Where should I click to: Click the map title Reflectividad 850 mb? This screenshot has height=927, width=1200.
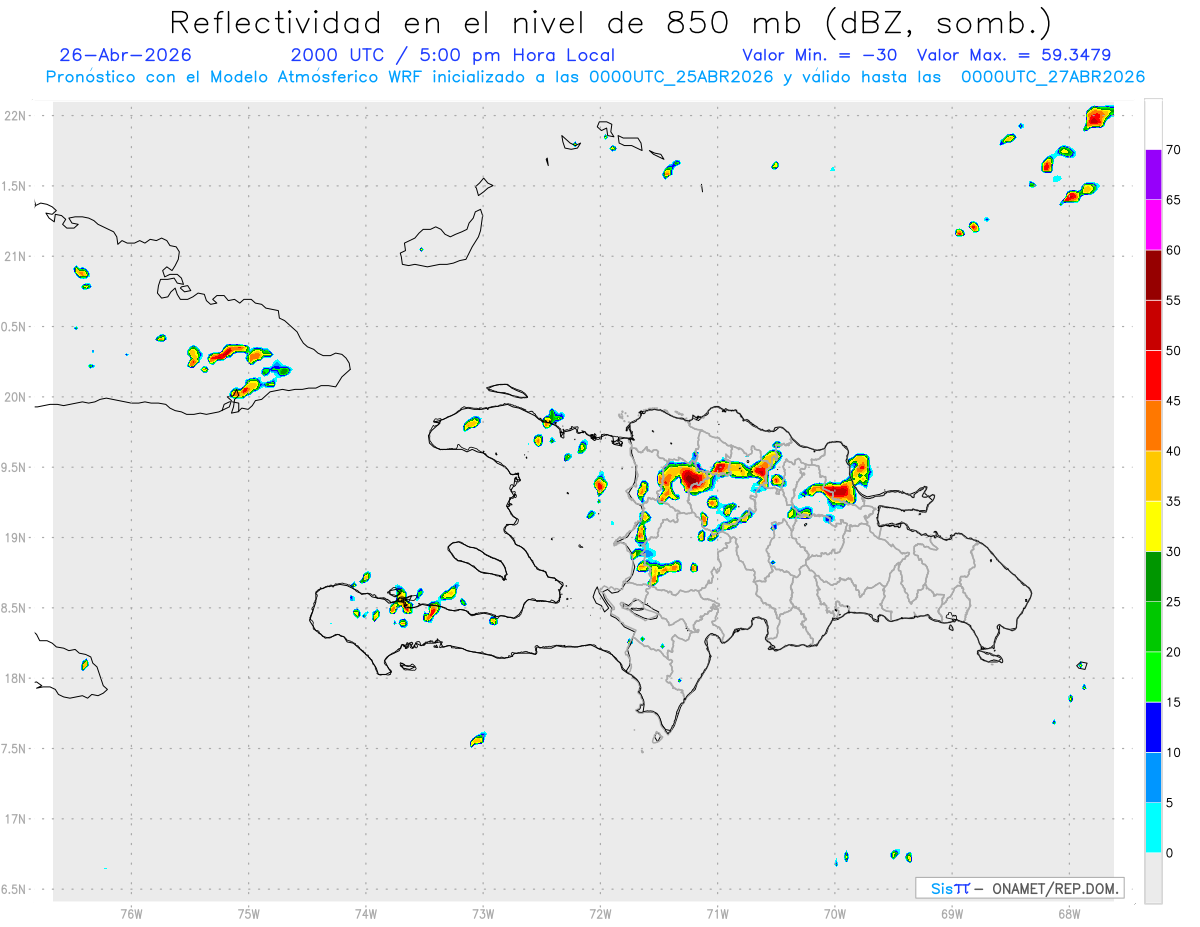[610, 22]
